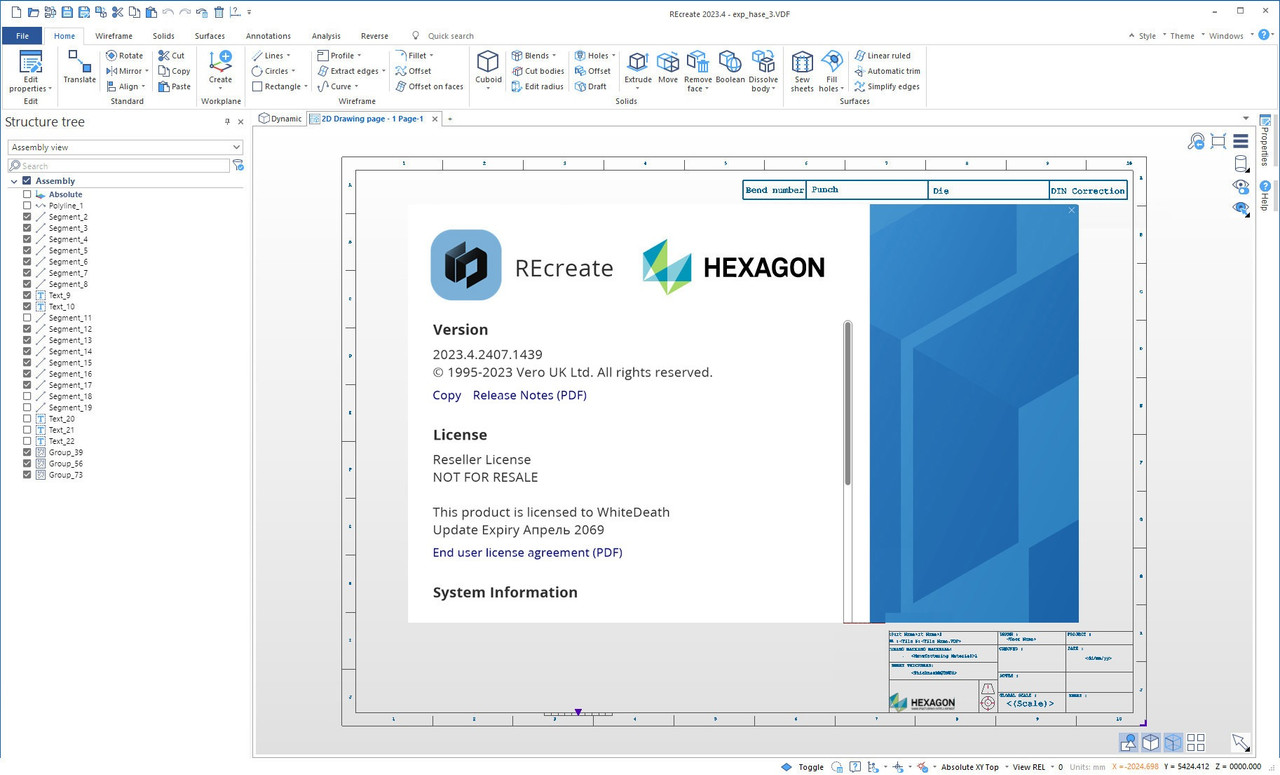The image size is (1280, 775).
Task: Open the Release Notes (PDF) link
Action: pyautogui.click(x=530, y=395)
